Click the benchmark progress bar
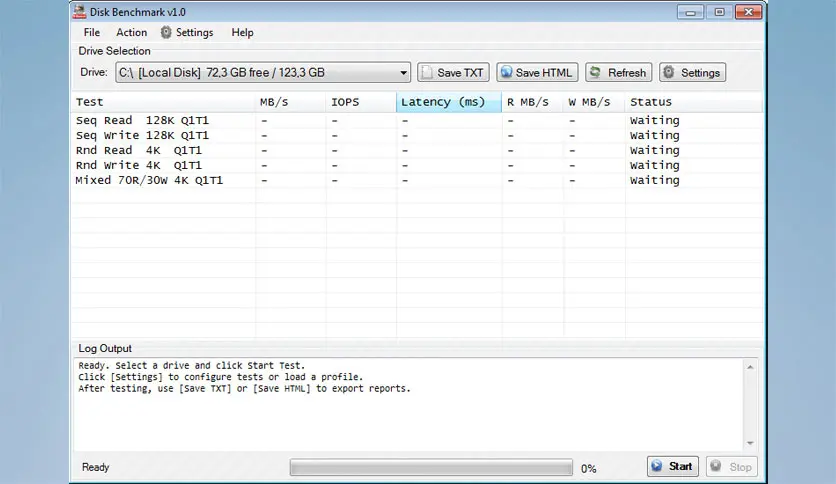 coord(431,467)
